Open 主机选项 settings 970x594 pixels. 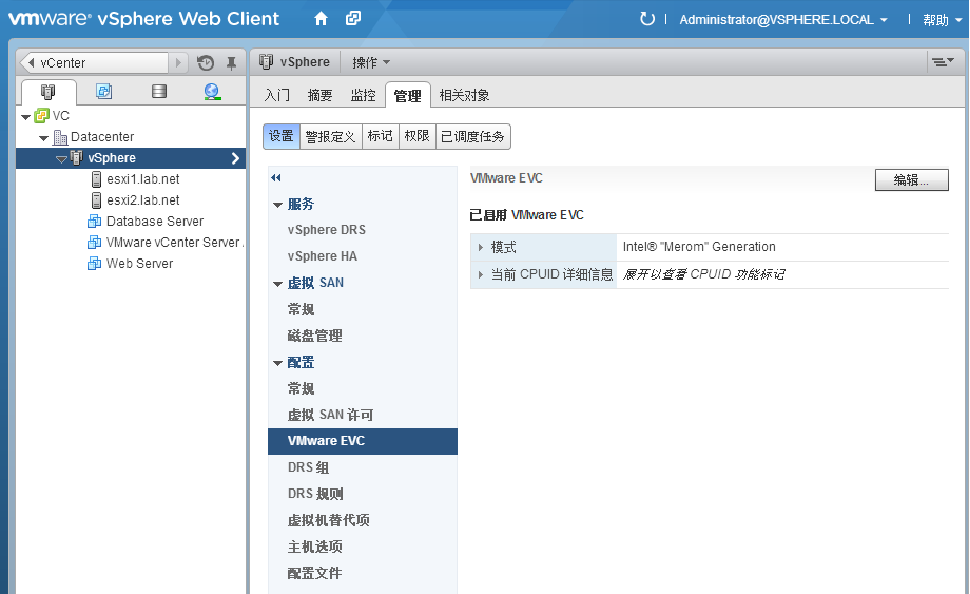click(315, 547)
